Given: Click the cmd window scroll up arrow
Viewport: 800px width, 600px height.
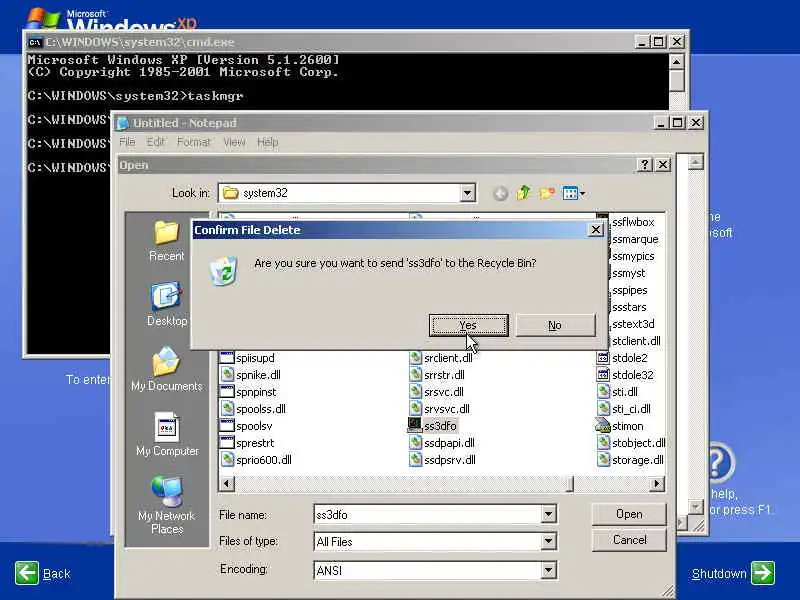Looking at the screenshot, I should pyautogui.click(x=676, y=62).
